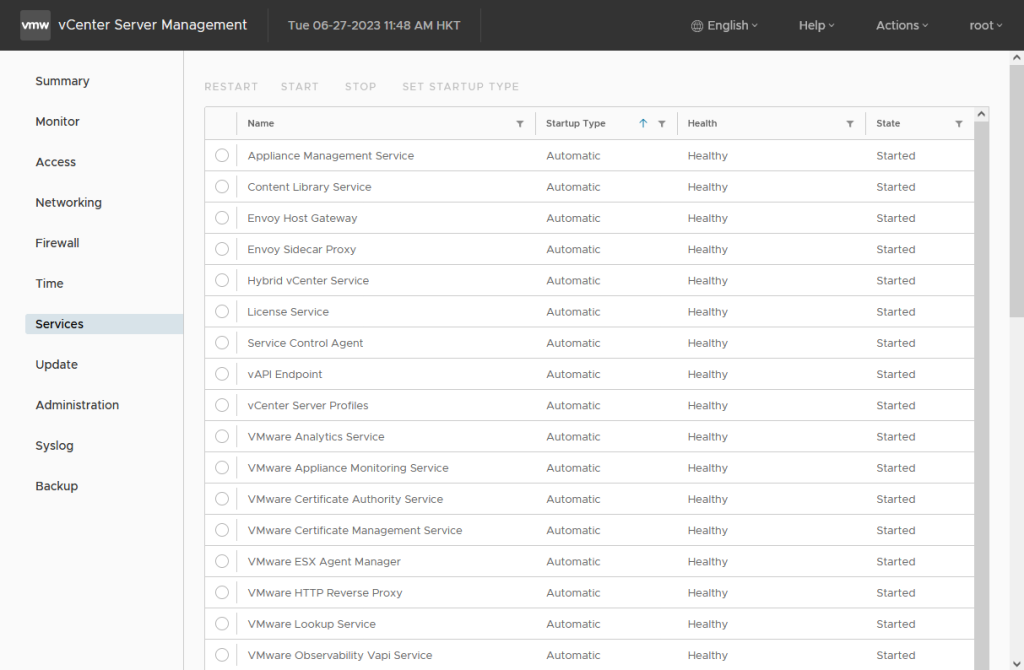Go to Summary in sidebar
Screen dimensions: 1024x670
(x=62, y=81)
